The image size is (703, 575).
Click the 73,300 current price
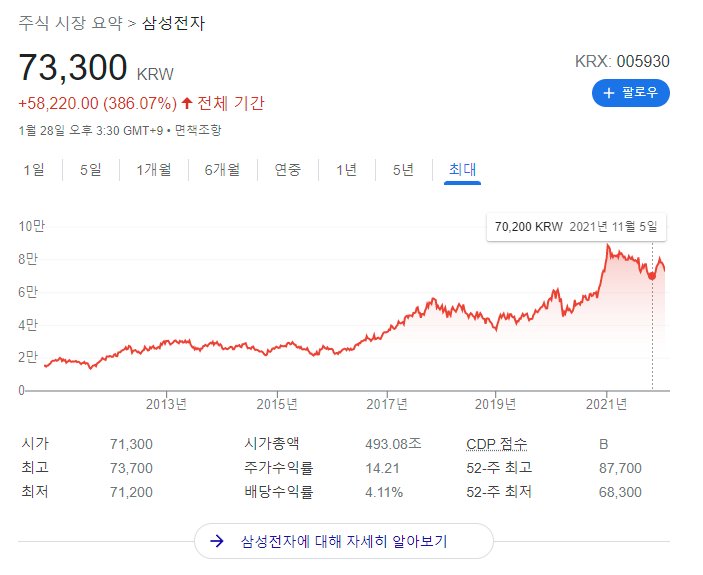coord(73,67)
